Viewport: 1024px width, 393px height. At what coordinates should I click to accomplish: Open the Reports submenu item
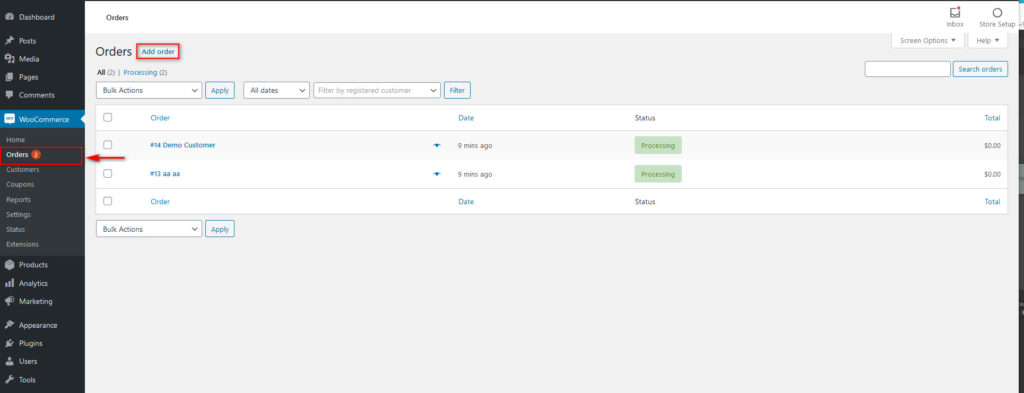click(x=19, y=200)
